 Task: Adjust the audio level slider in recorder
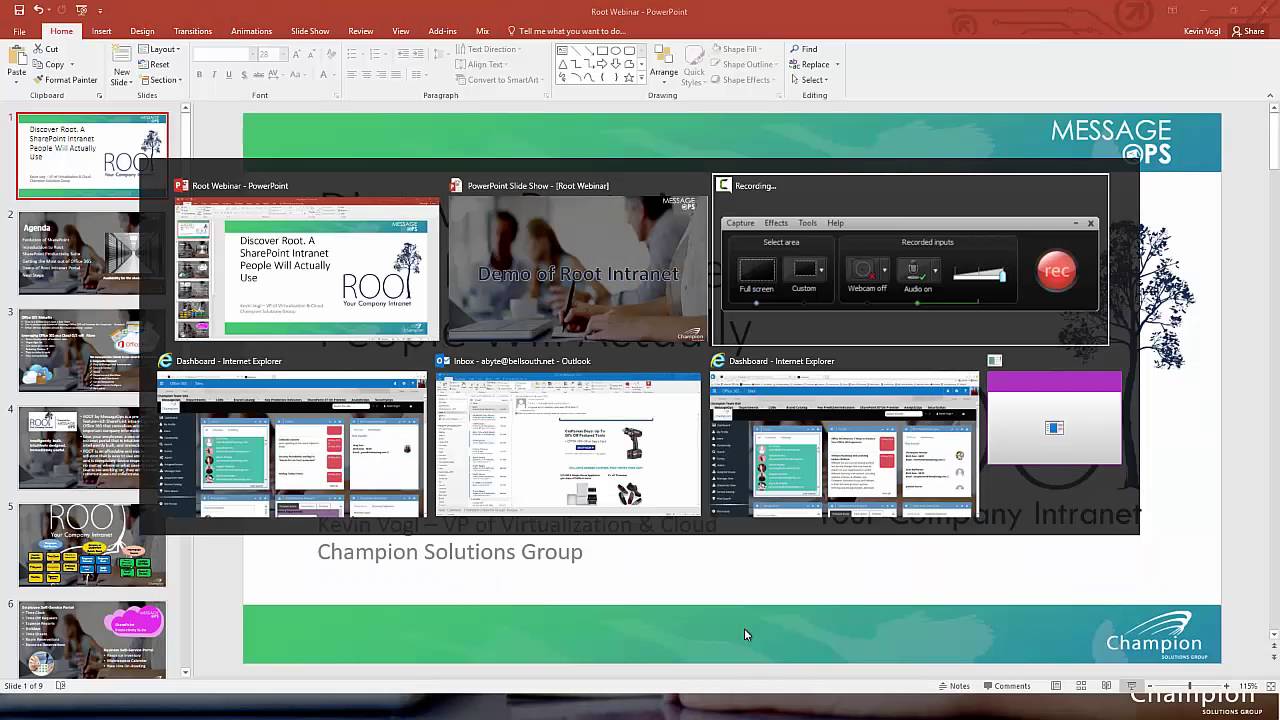click(x=979, y=273)
